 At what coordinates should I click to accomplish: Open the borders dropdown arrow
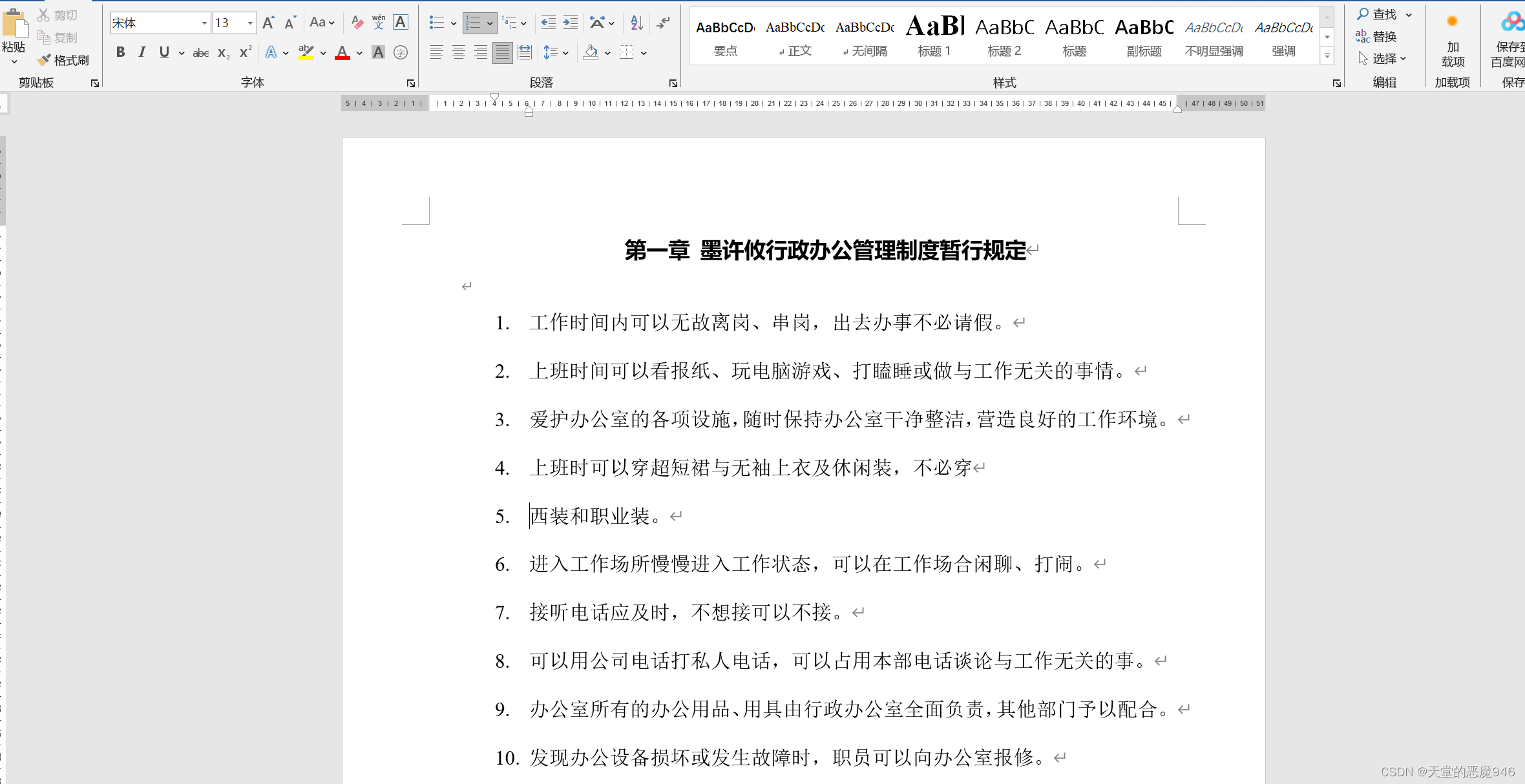(x=644, y=53)
